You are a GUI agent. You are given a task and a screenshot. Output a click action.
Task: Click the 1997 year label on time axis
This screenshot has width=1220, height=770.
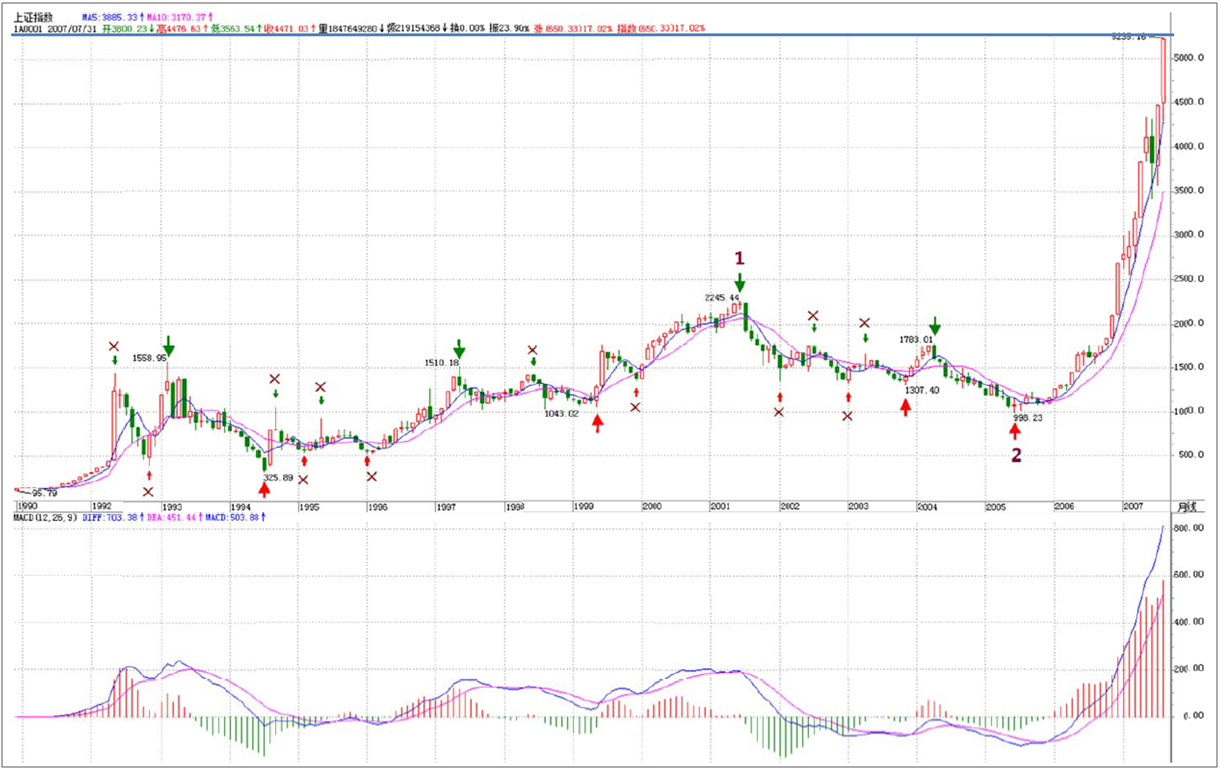click(x=446, y=507)
